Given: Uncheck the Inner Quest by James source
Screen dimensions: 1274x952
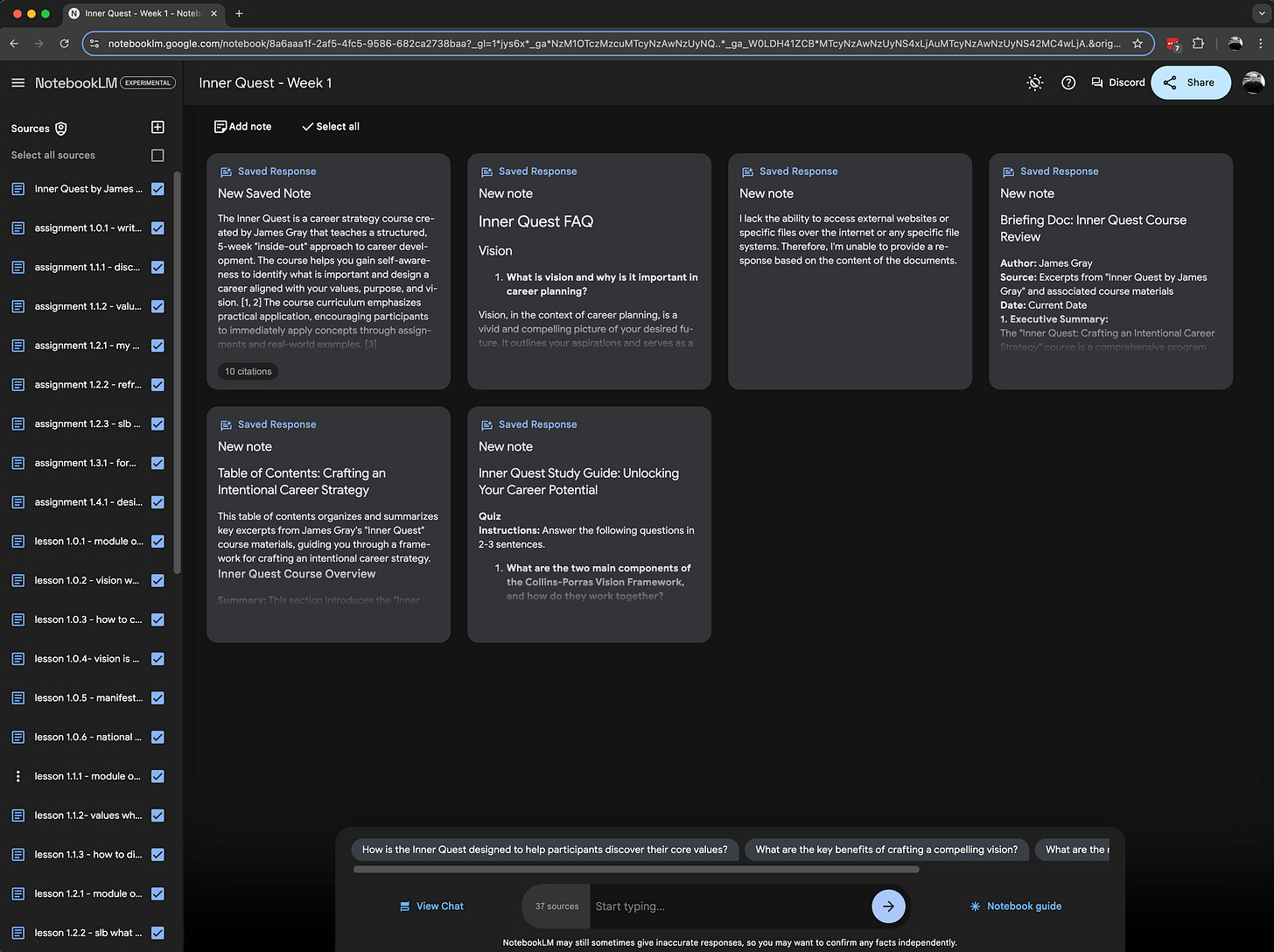Looking at the screenshot, I should [x=157, y=189].
